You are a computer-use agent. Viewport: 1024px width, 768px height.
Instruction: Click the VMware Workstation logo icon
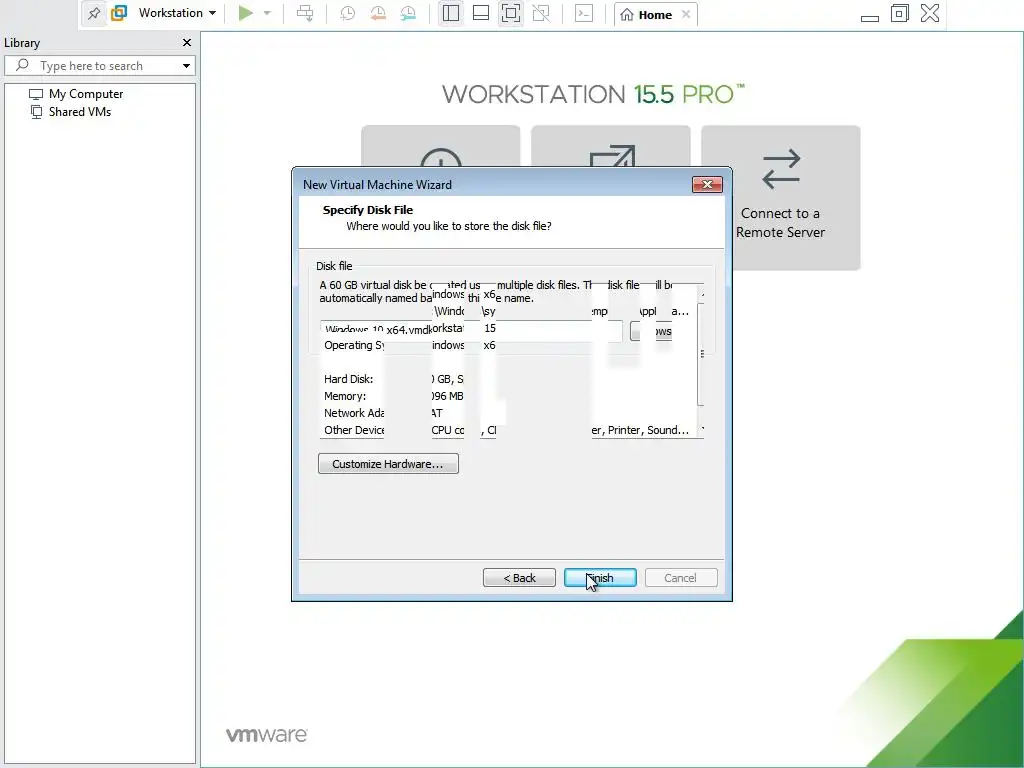[119, 13]
